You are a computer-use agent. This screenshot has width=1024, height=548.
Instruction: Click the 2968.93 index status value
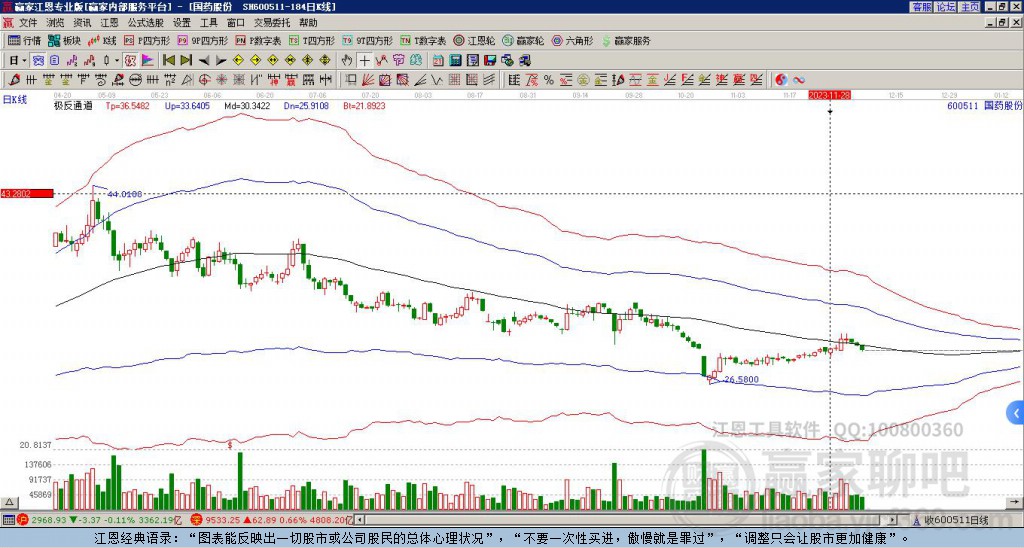point(50,520)
